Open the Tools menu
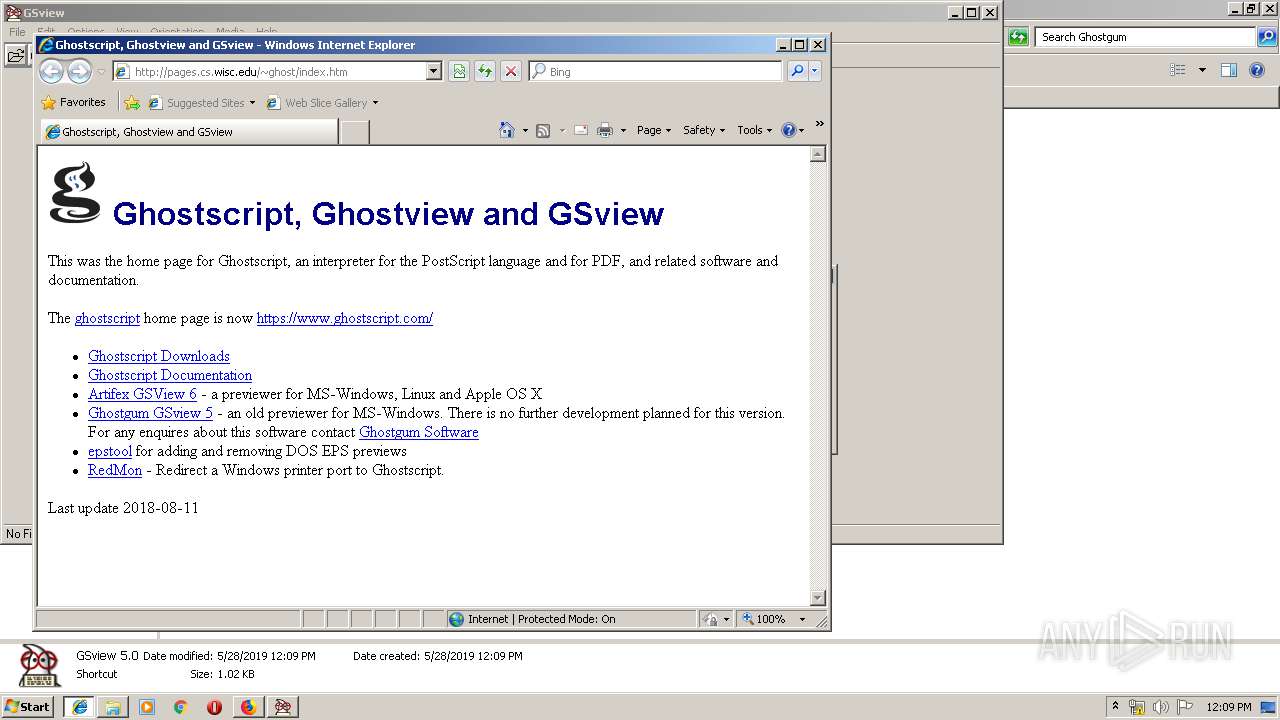Screen dimensions: 1280x720 pyautogui.click(x=755, y=130)
